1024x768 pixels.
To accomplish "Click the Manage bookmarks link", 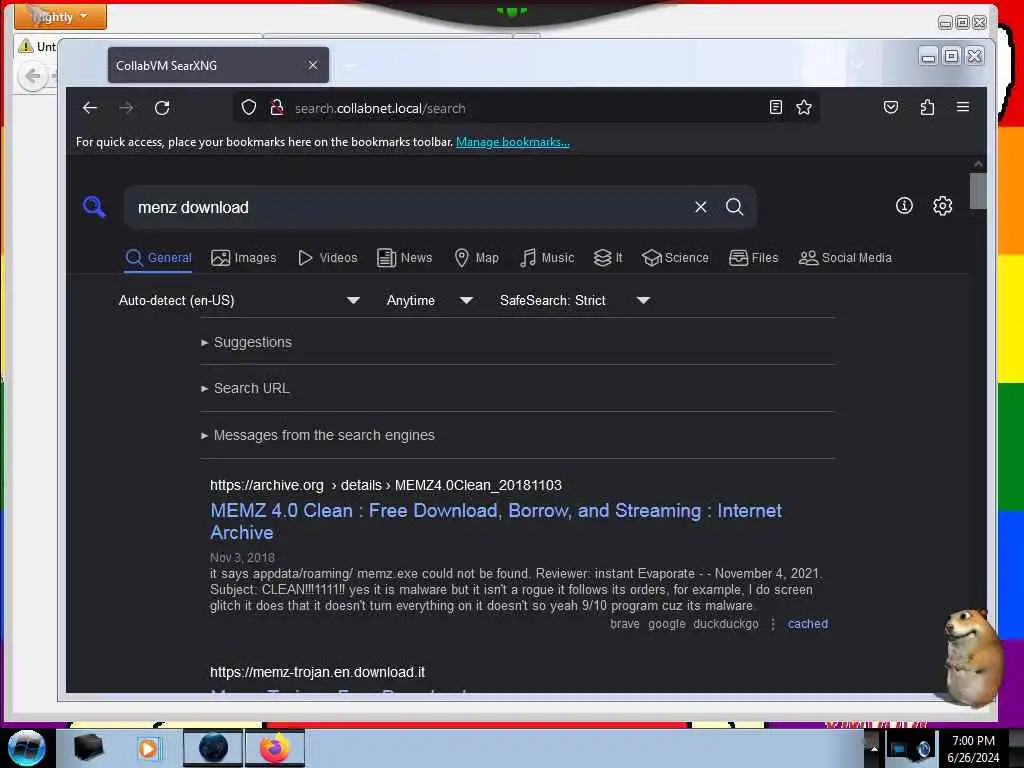I will pyautogui.click(x=513, y=142).
